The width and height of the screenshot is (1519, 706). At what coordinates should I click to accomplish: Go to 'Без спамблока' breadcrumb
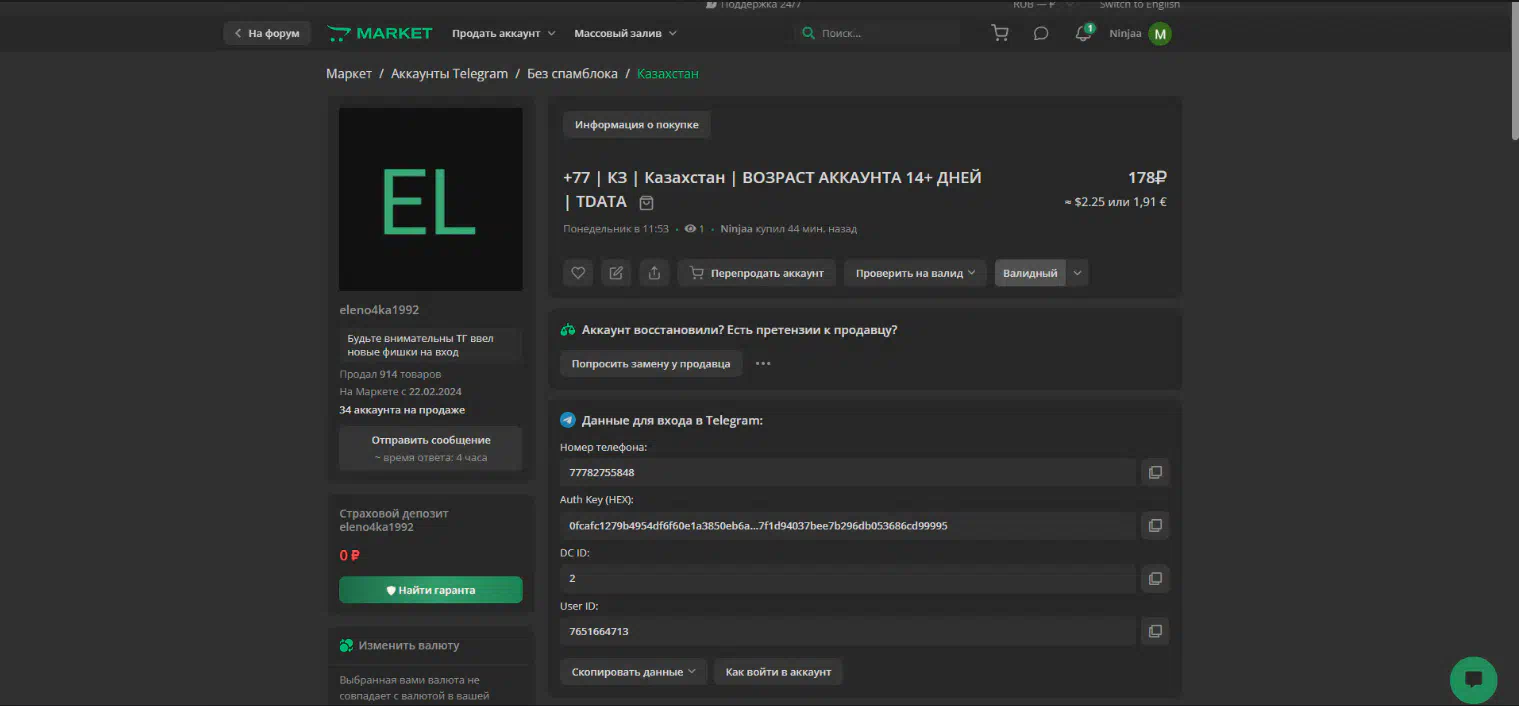click(572, 74)
